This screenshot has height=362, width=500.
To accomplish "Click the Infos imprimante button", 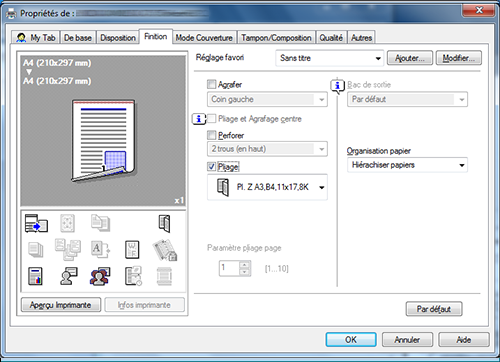I will (x=144, y=305).
